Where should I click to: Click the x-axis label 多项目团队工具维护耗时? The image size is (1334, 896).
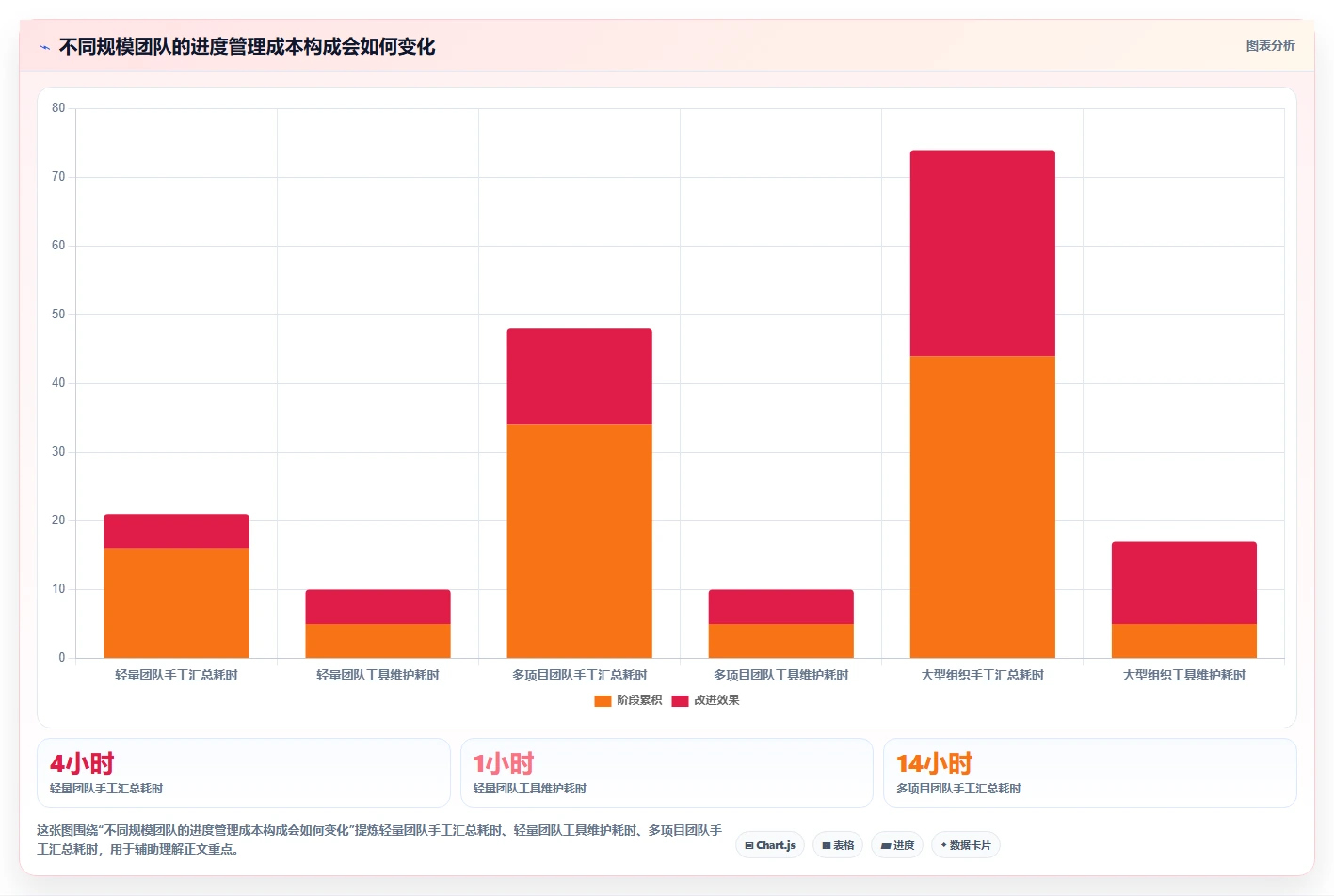tap(780, 675)
